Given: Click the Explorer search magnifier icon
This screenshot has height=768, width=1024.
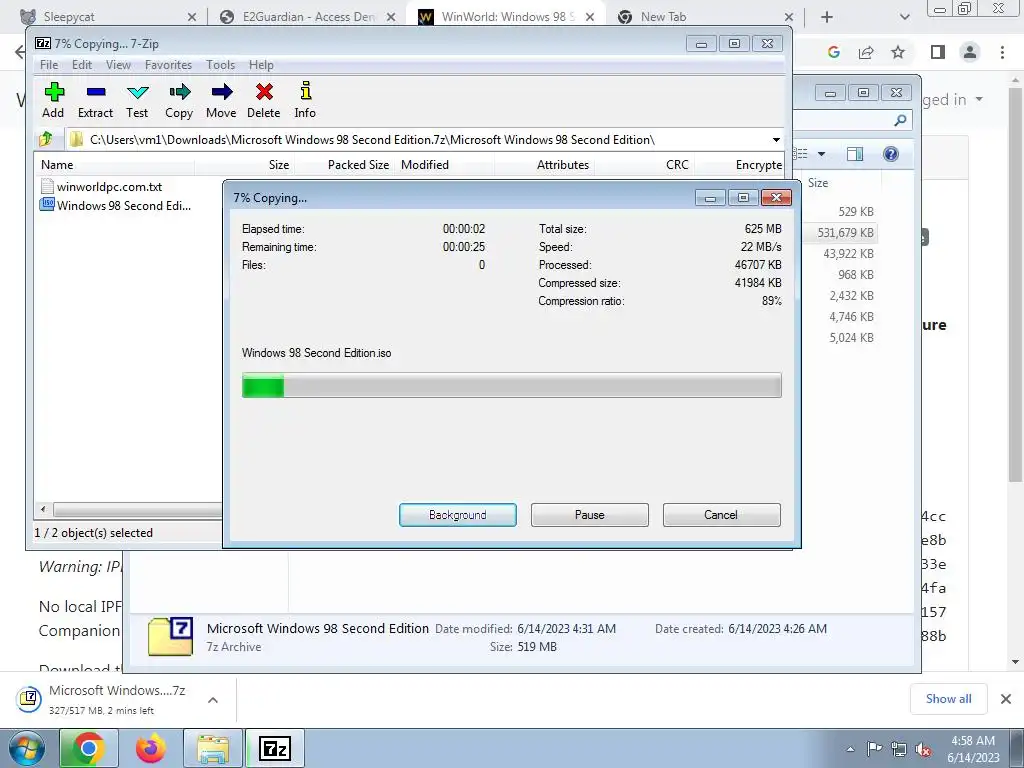Looking at the screenshot, I should click(x=900, y=120).
